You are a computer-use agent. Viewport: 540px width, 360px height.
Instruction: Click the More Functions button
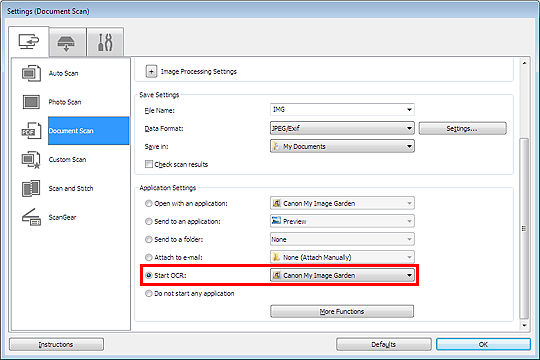(x=342, y=311)
